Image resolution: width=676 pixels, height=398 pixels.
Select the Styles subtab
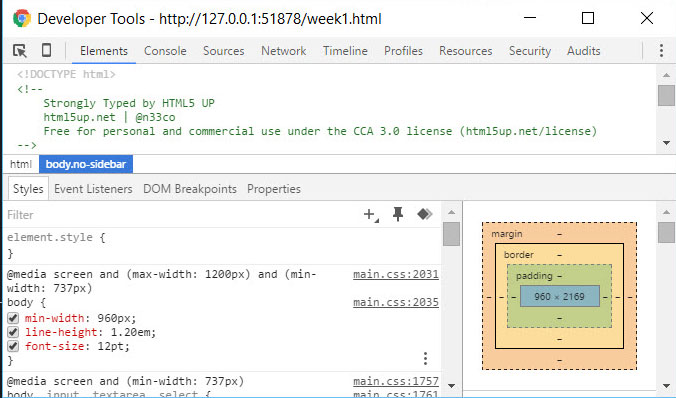tap(28, 189)
